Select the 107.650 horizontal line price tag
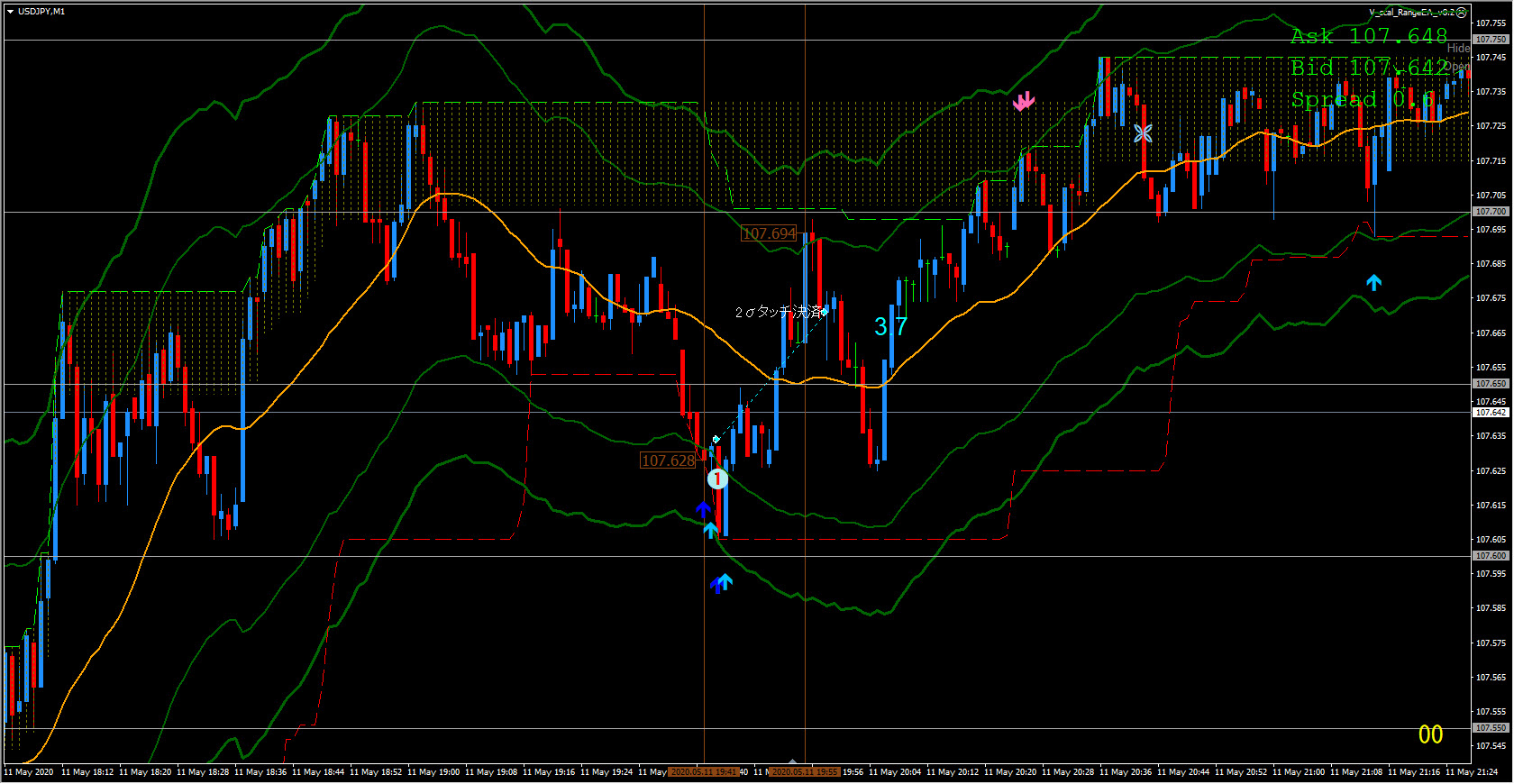This screenshot has height=784, width=1514. [x=1491, y=384]
